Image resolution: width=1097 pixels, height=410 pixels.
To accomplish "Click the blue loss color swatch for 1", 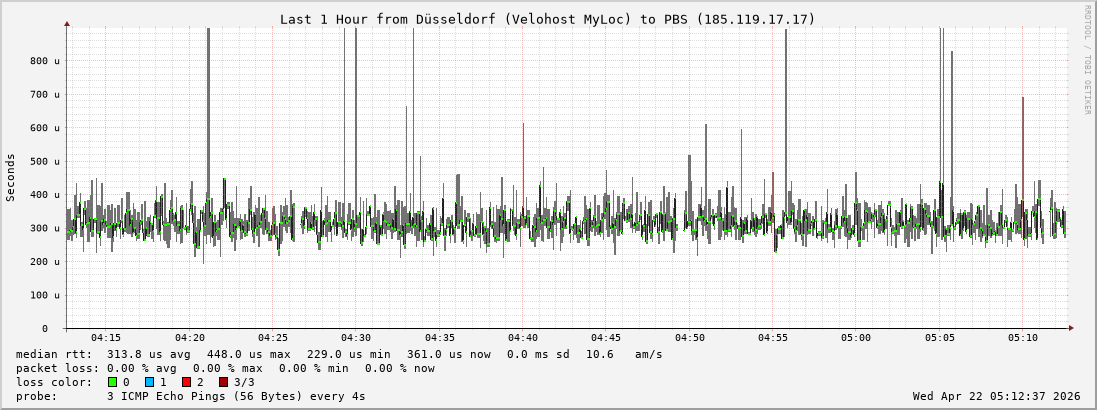I will 149,382.
